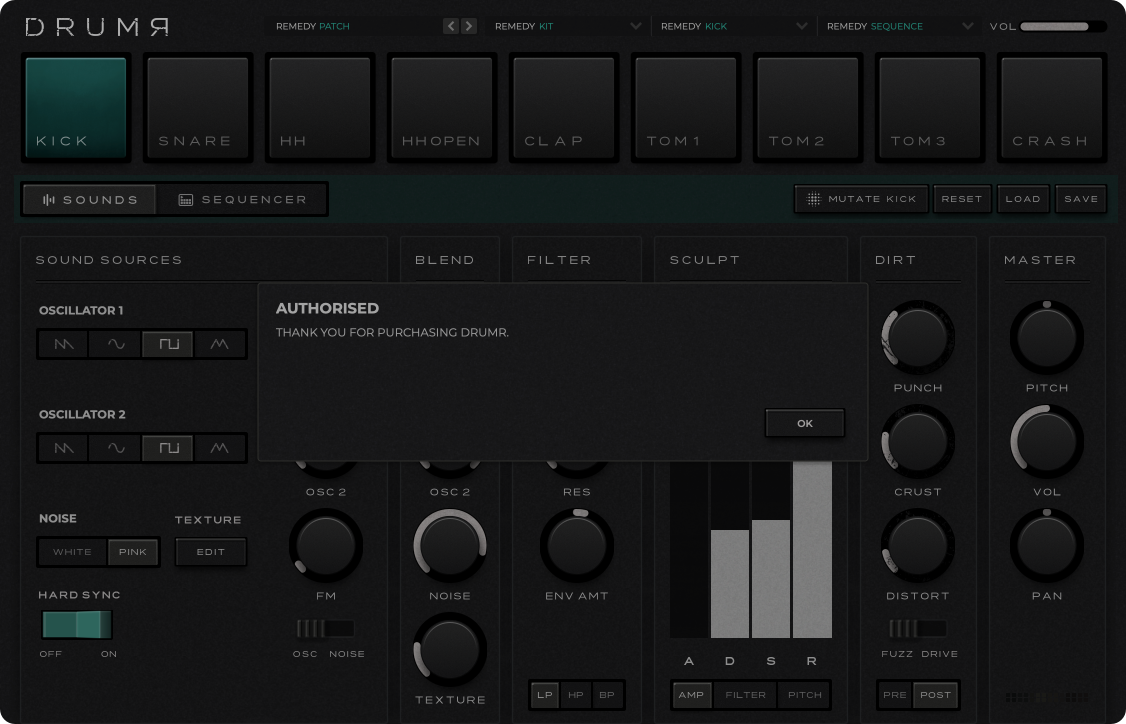The width and height of the screenshot is (1126, 724).
Task: Select the FILTER envelope tab
Action: coord(745,695)
